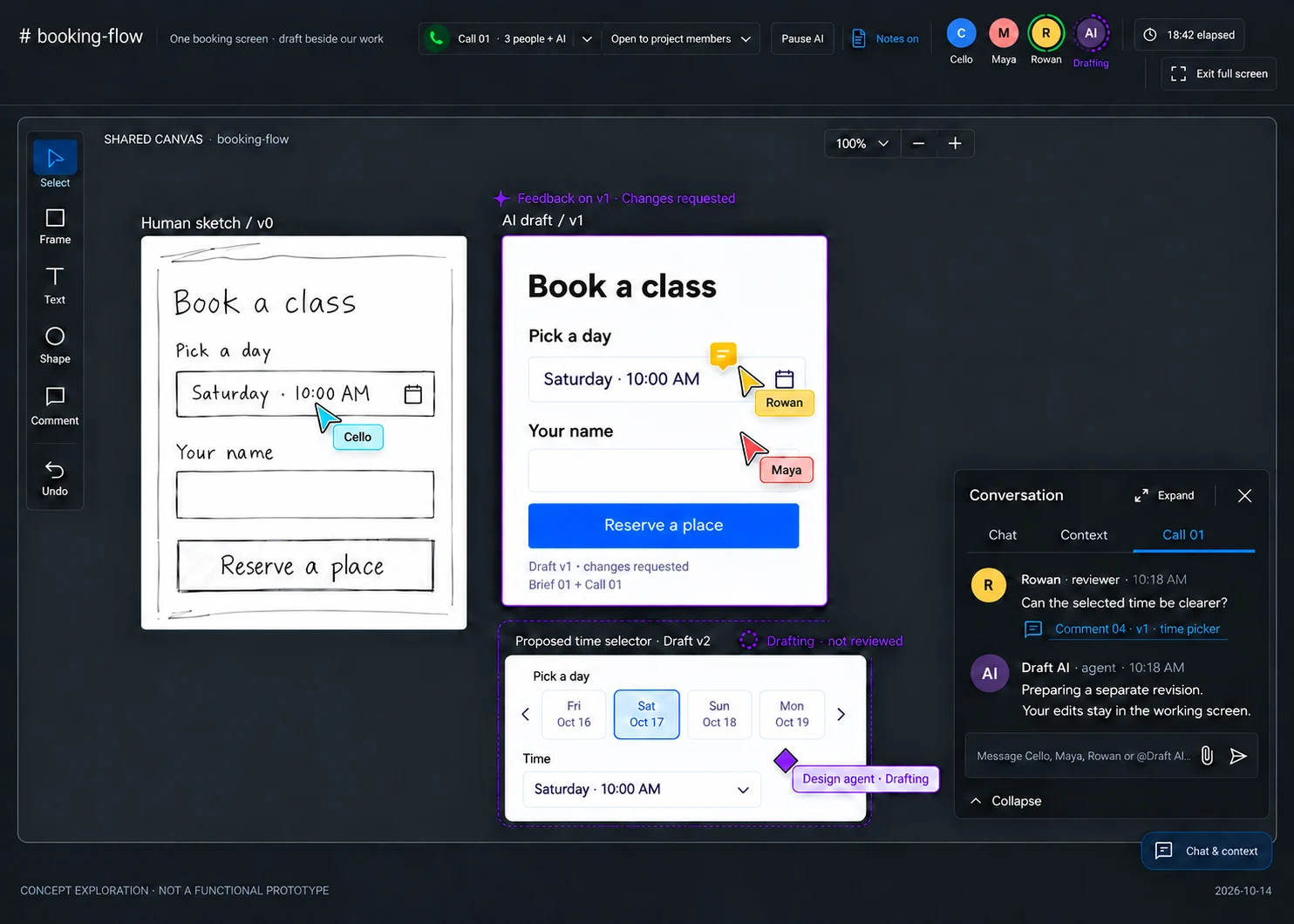Image resolution: width=1294 pixels, height=924 pixels.
Task: Zoom out with the minus icon
Action: 918,144
